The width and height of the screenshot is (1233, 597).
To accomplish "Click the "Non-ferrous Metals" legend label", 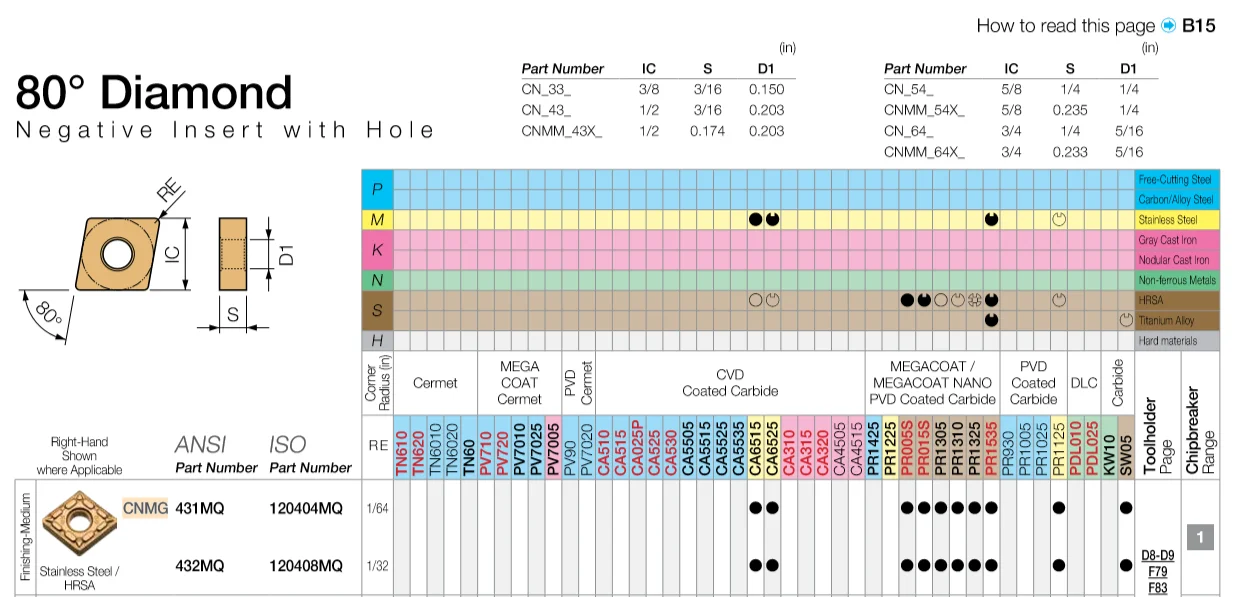I will coord(1177,280).
